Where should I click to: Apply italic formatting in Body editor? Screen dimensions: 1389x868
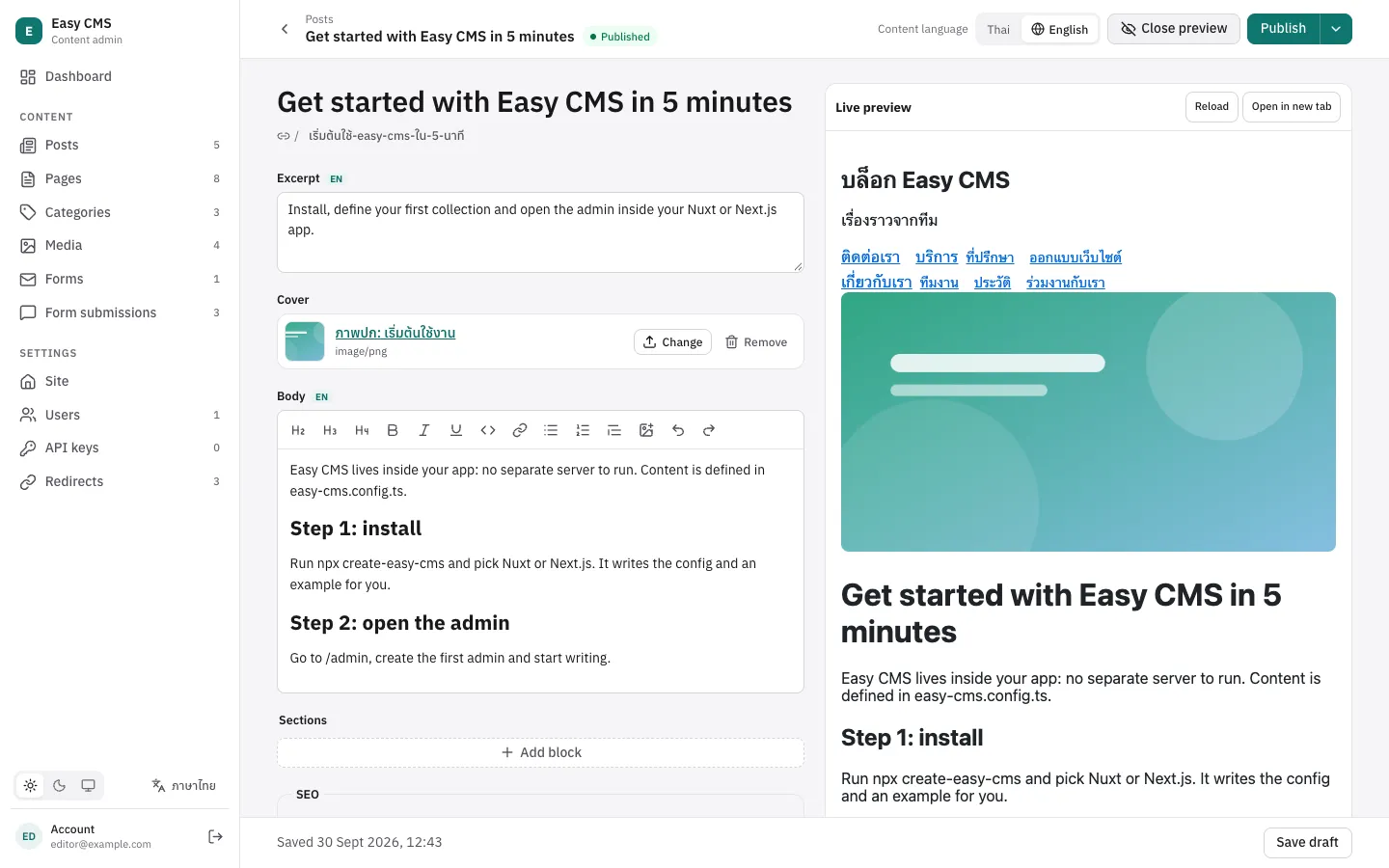[x=424, y=430]
